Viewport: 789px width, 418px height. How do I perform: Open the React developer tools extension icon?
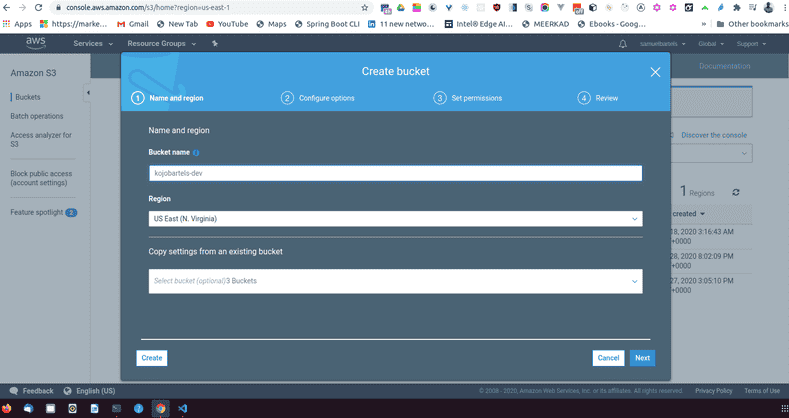[x=464, y=8]
